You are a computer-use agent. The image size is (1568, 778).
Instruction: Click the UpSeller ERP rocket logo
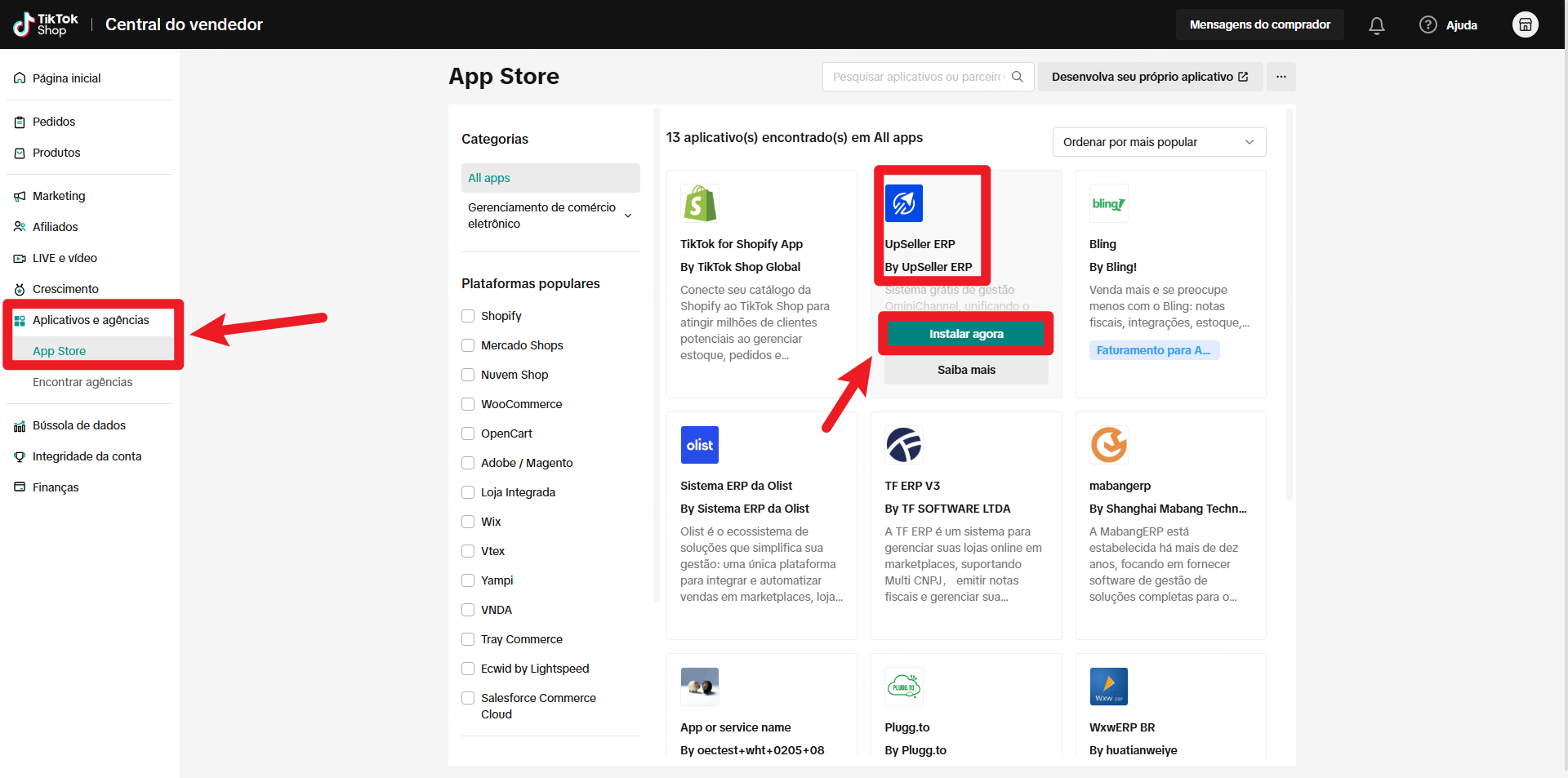coord(904,203)
